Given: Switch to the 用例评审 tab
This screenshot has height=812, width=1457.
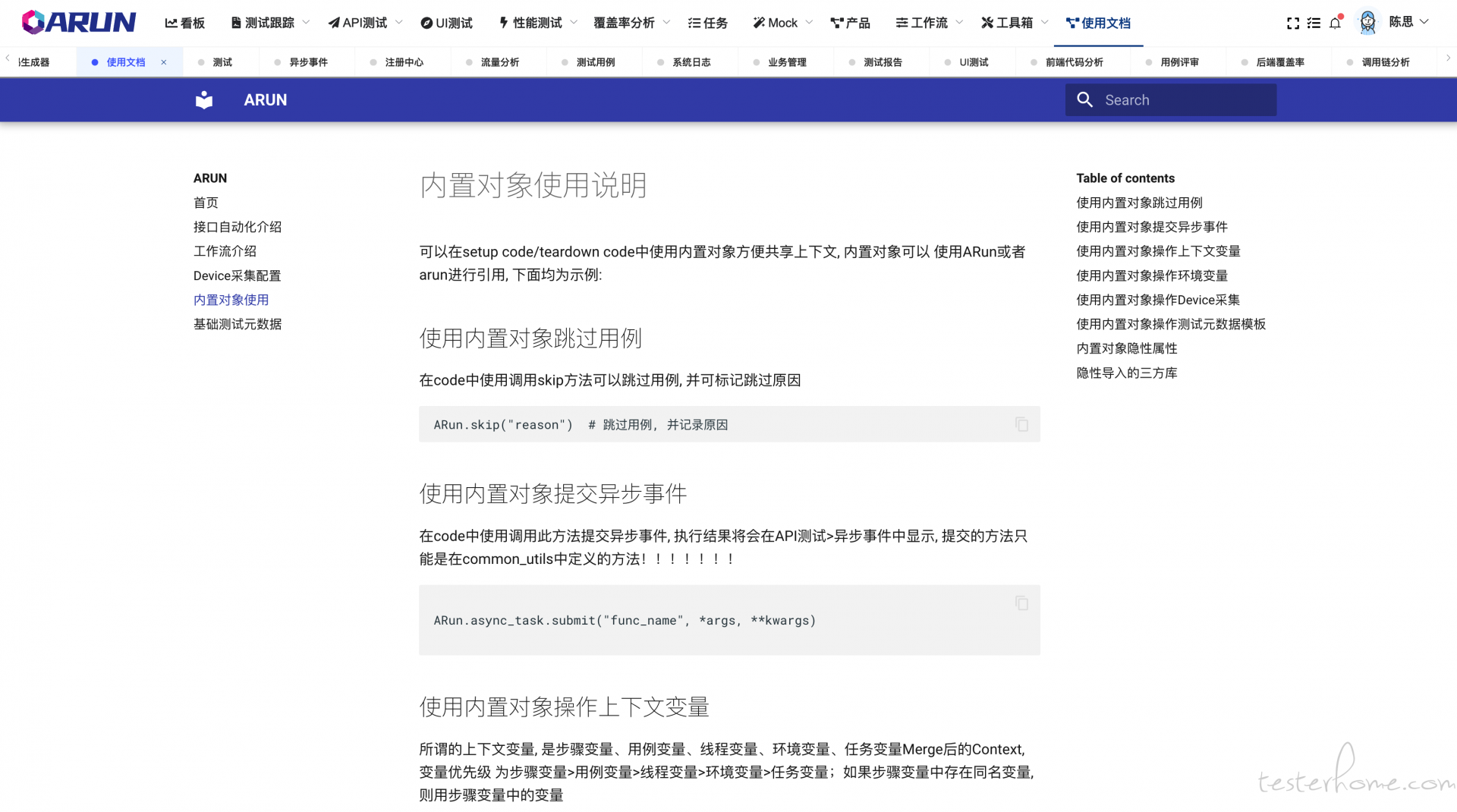Looking at the screenshot, I should [1179, 62].
